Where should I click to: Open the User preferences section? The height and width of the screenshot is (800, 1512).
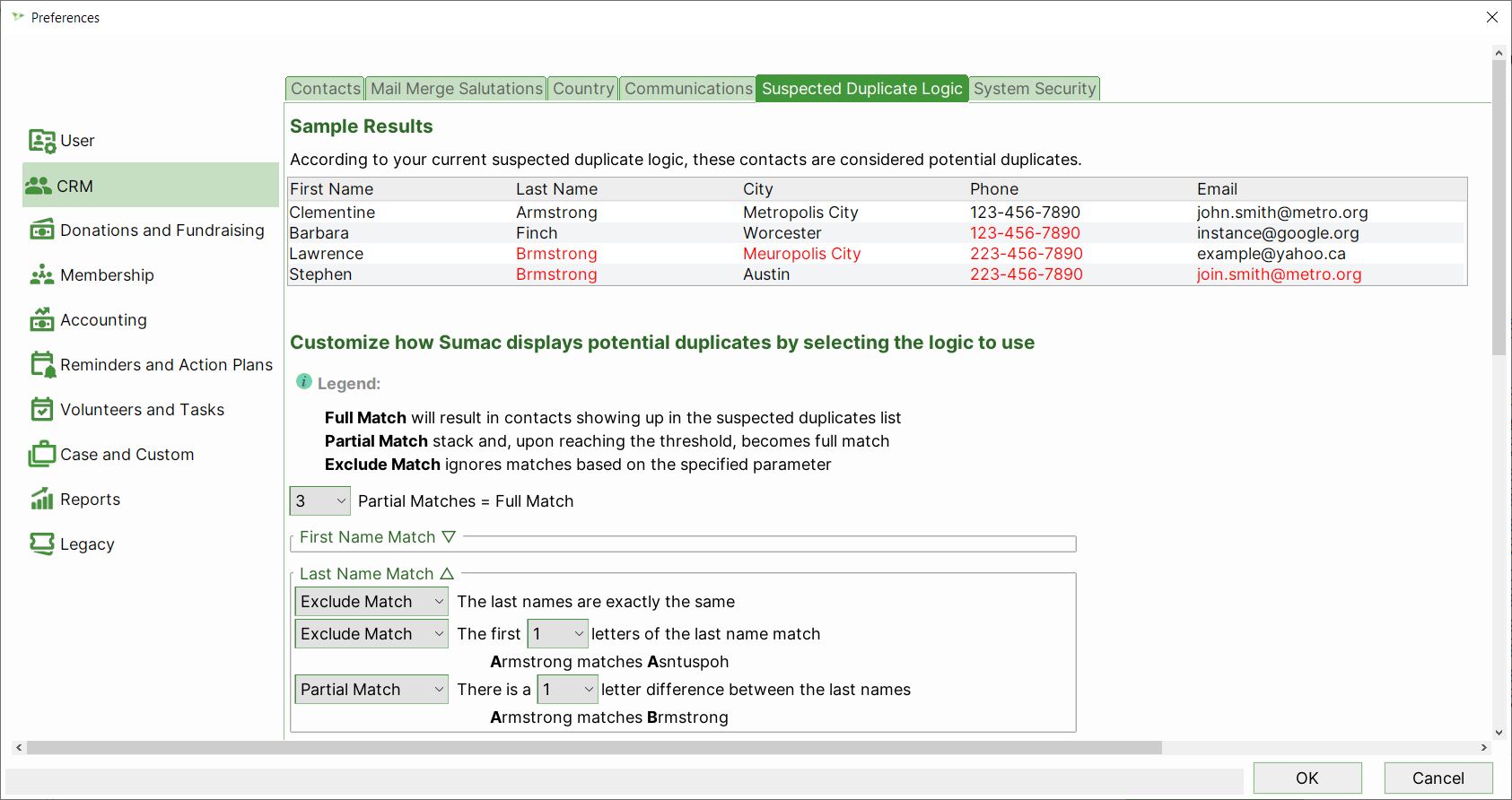point(151,141)
